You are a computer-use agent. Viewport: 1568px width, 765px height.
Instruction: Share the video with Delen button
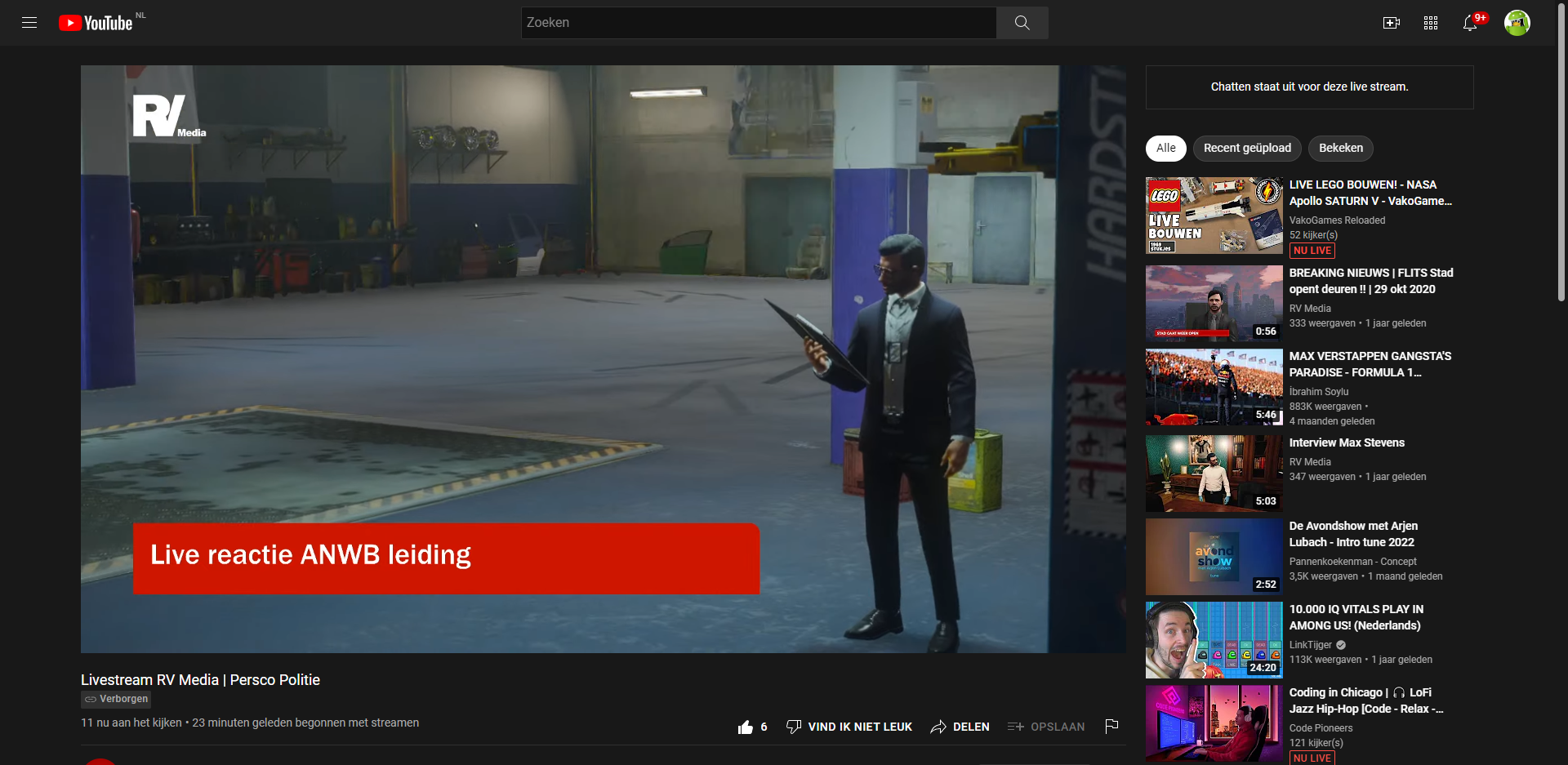click(x=960, y=727)
